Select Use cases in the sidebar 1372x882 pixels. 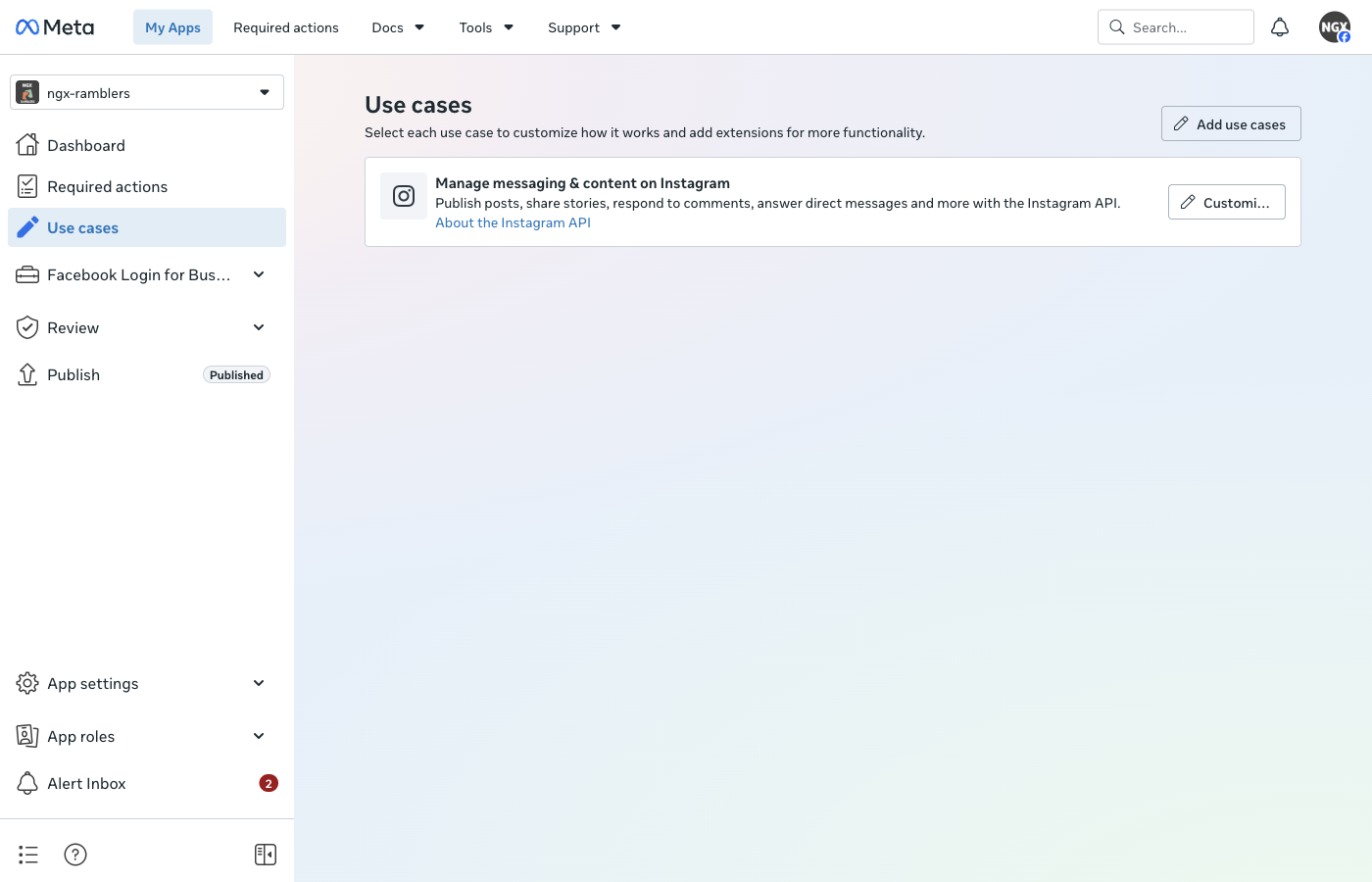tap(147, 227)
